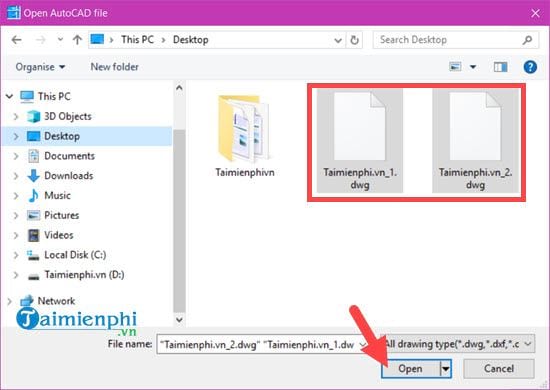Open the File name dropdown arrow
This screenshot has height=390, width=550.
(x=362, y=345)
